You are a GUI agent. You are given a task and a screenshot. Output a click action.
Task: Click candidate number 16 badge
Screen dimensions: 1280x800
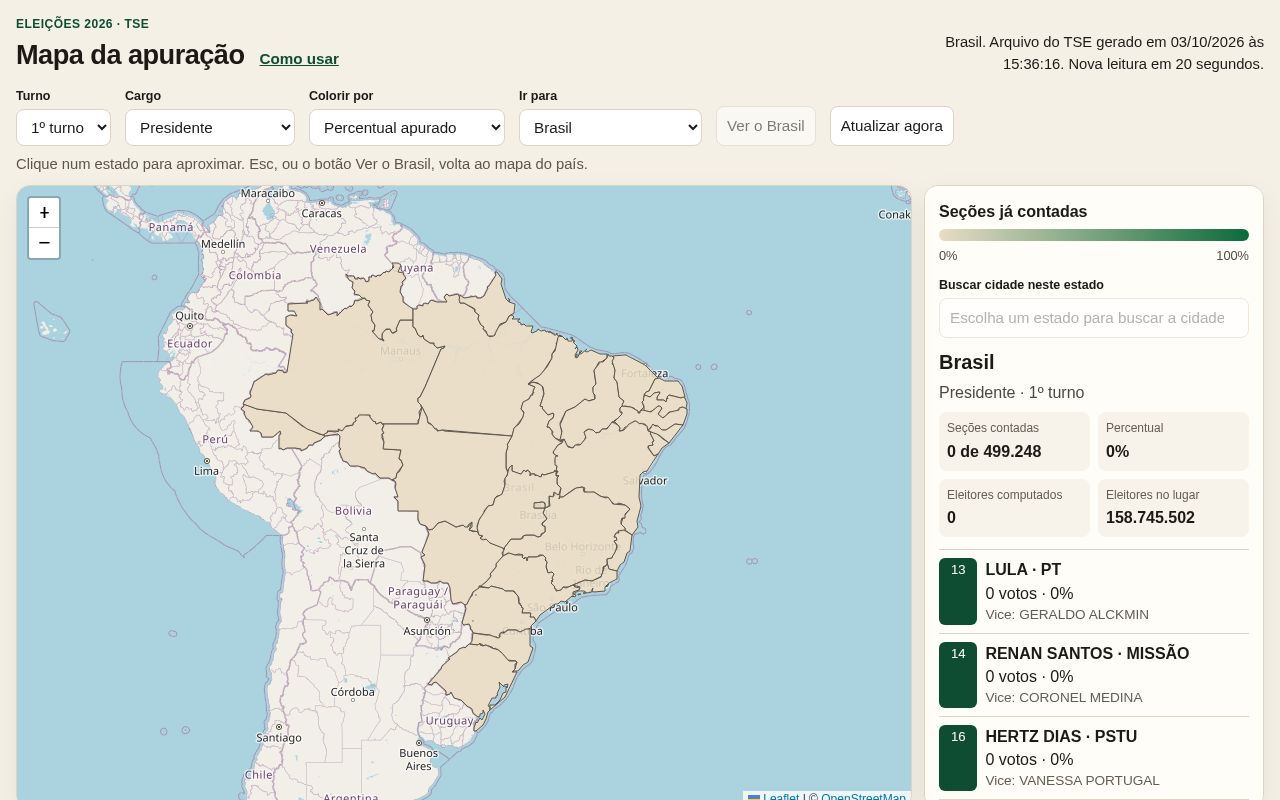click(958, 758)
